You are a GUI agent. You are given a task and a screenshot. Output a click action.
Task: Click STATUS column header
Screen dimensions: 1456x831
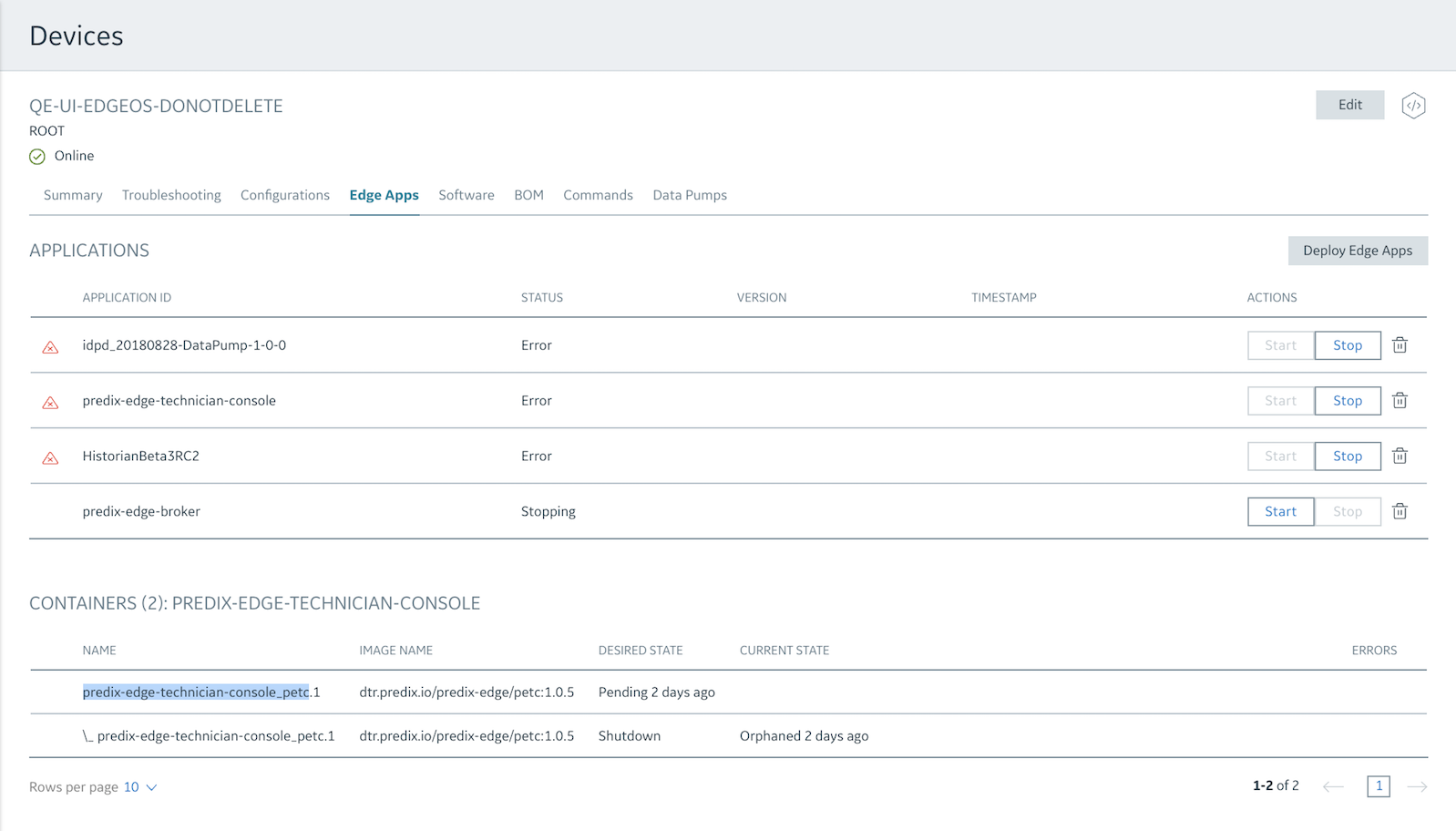click(542, 298)
